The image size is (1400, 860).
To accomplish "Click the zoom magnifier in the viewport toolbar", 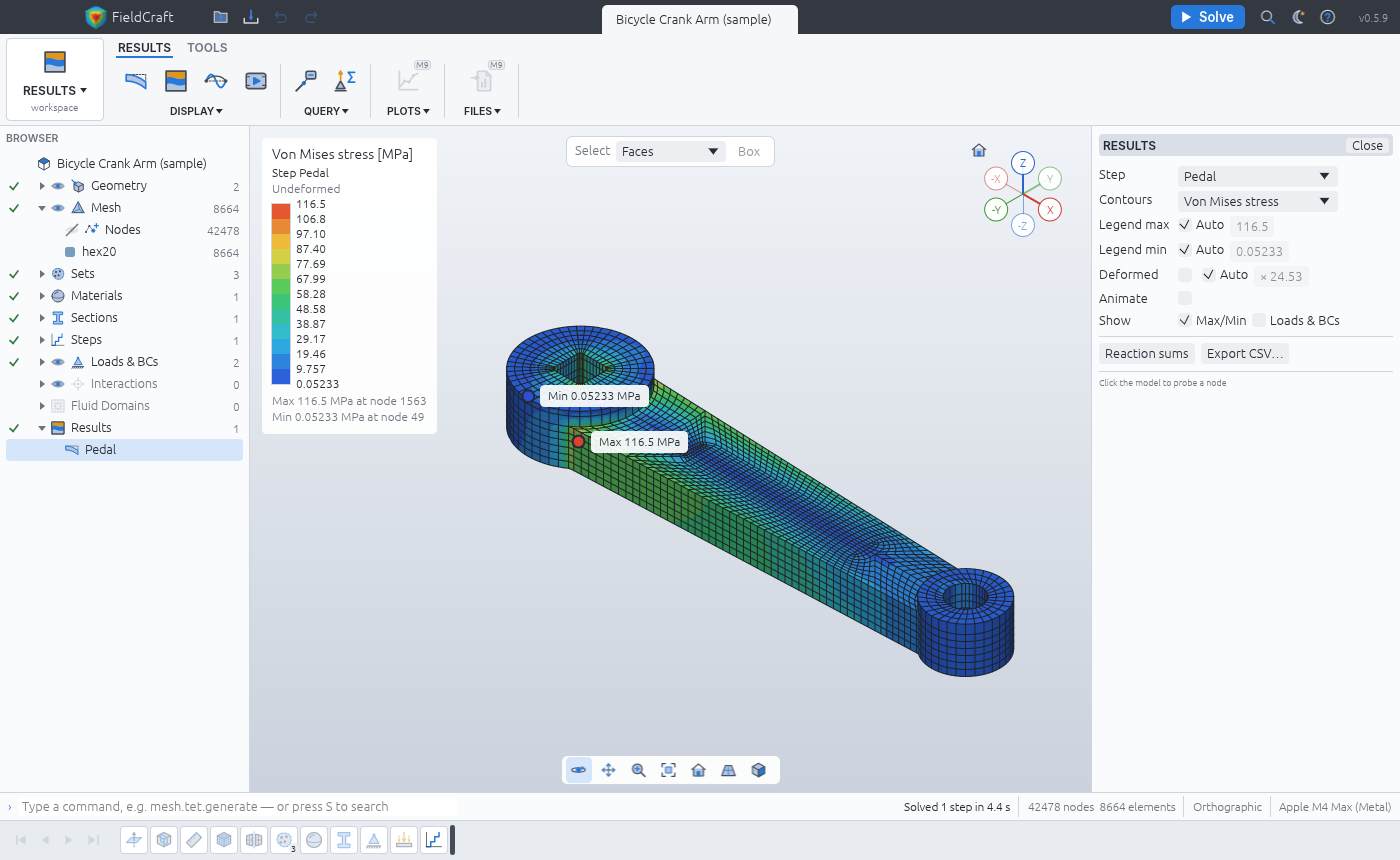I will pyautogui.click(x=639, y=770).
